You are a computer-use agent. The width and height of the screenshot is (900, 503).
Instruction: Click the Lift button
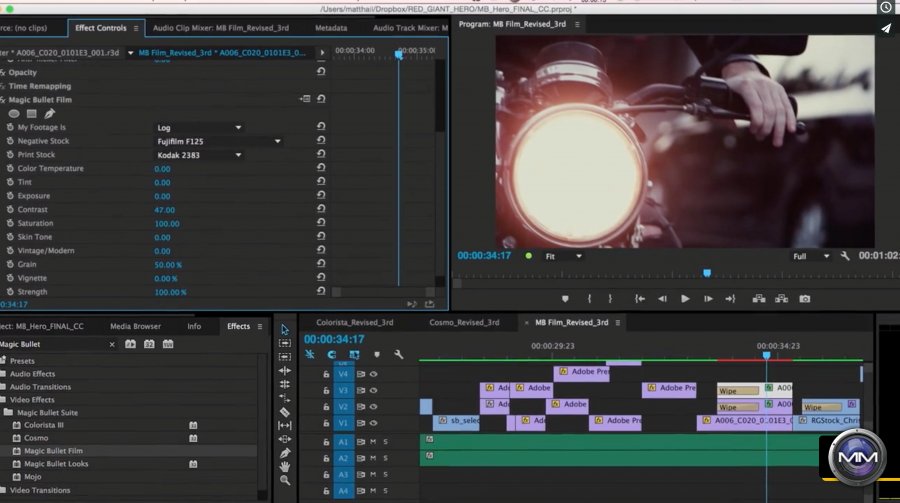(x=759, y=299)
